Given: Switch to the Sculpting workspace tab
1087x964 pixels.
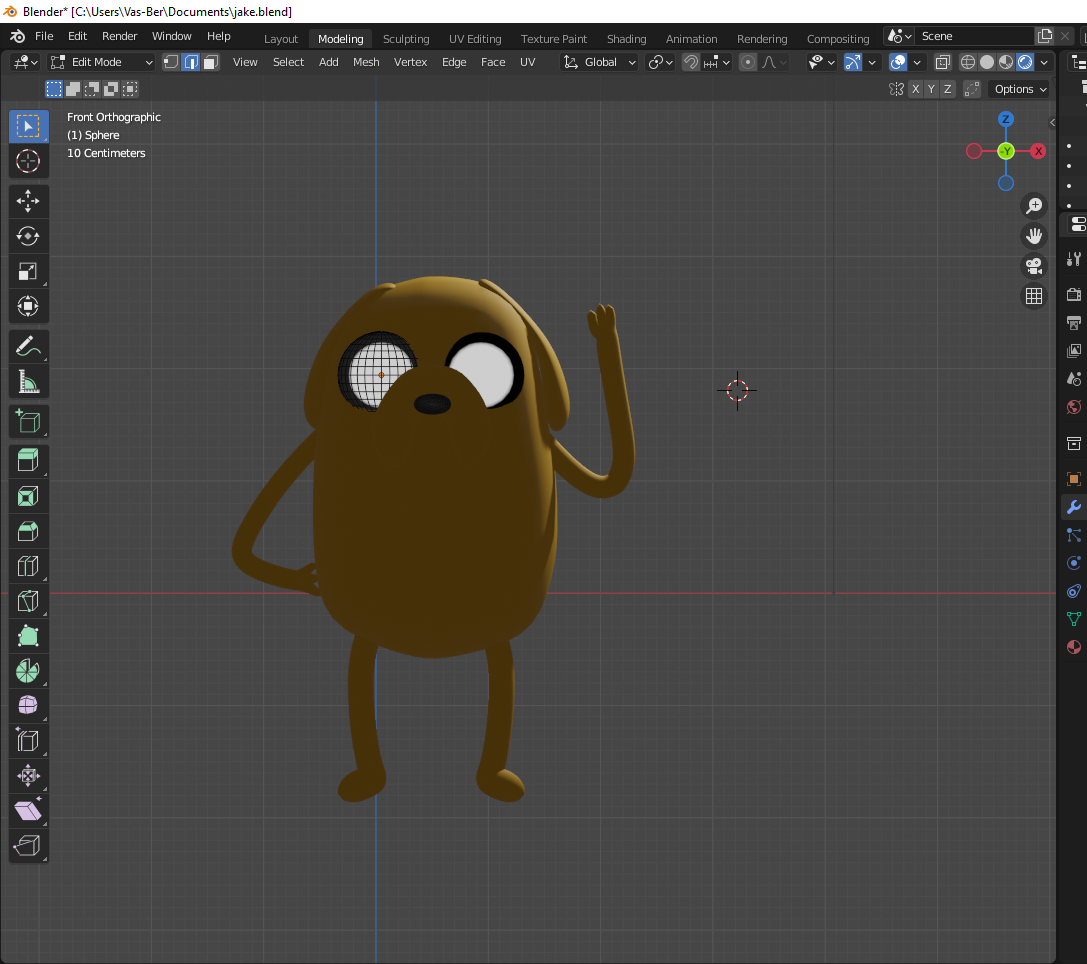Looking at the screenshot, I should pyautogui.click(x=406, y=39).
